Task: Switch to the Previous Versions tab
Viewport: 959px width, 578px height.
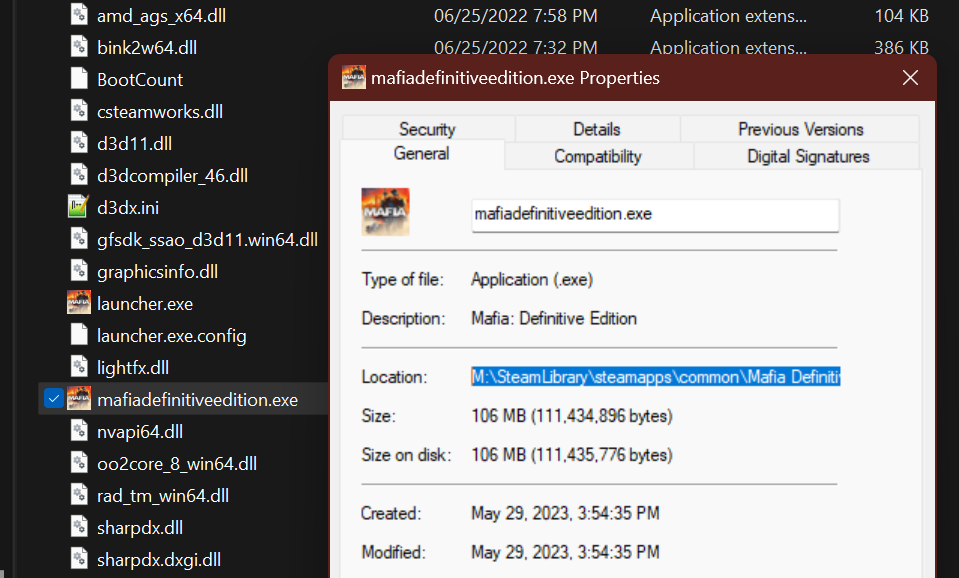Action: pyautogui.click(x=801, y=129)
